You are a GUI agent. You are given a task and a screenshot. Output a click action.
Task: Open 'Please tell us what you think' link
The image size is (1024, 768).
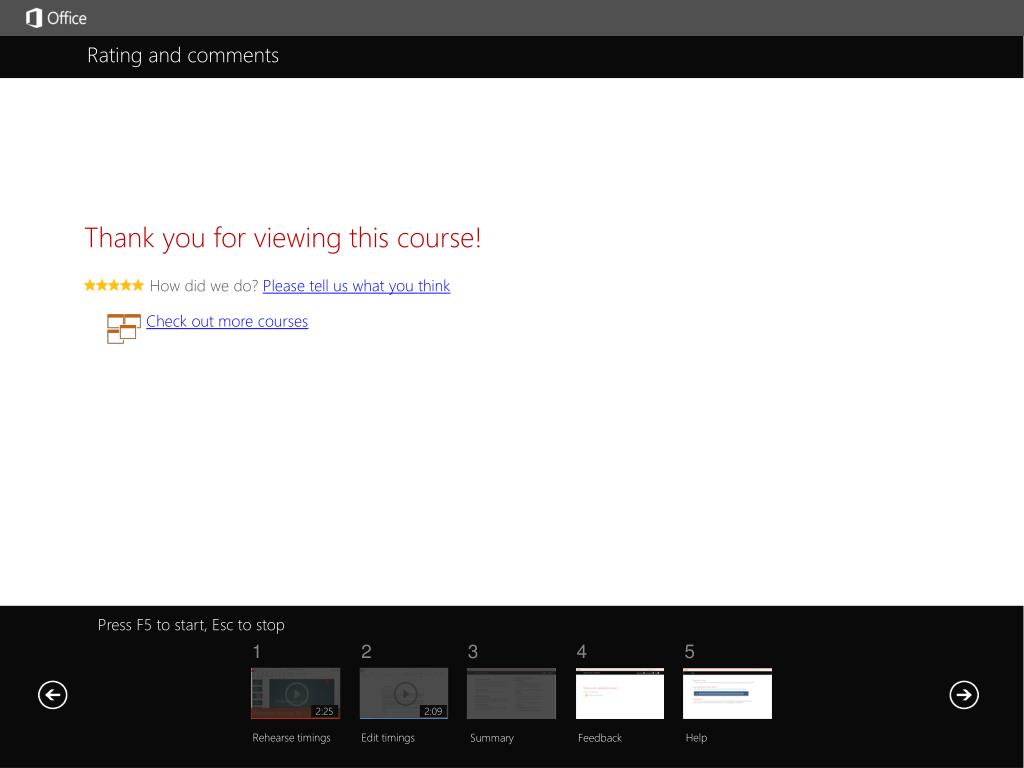pyautogui.click(x=357, y=286)
